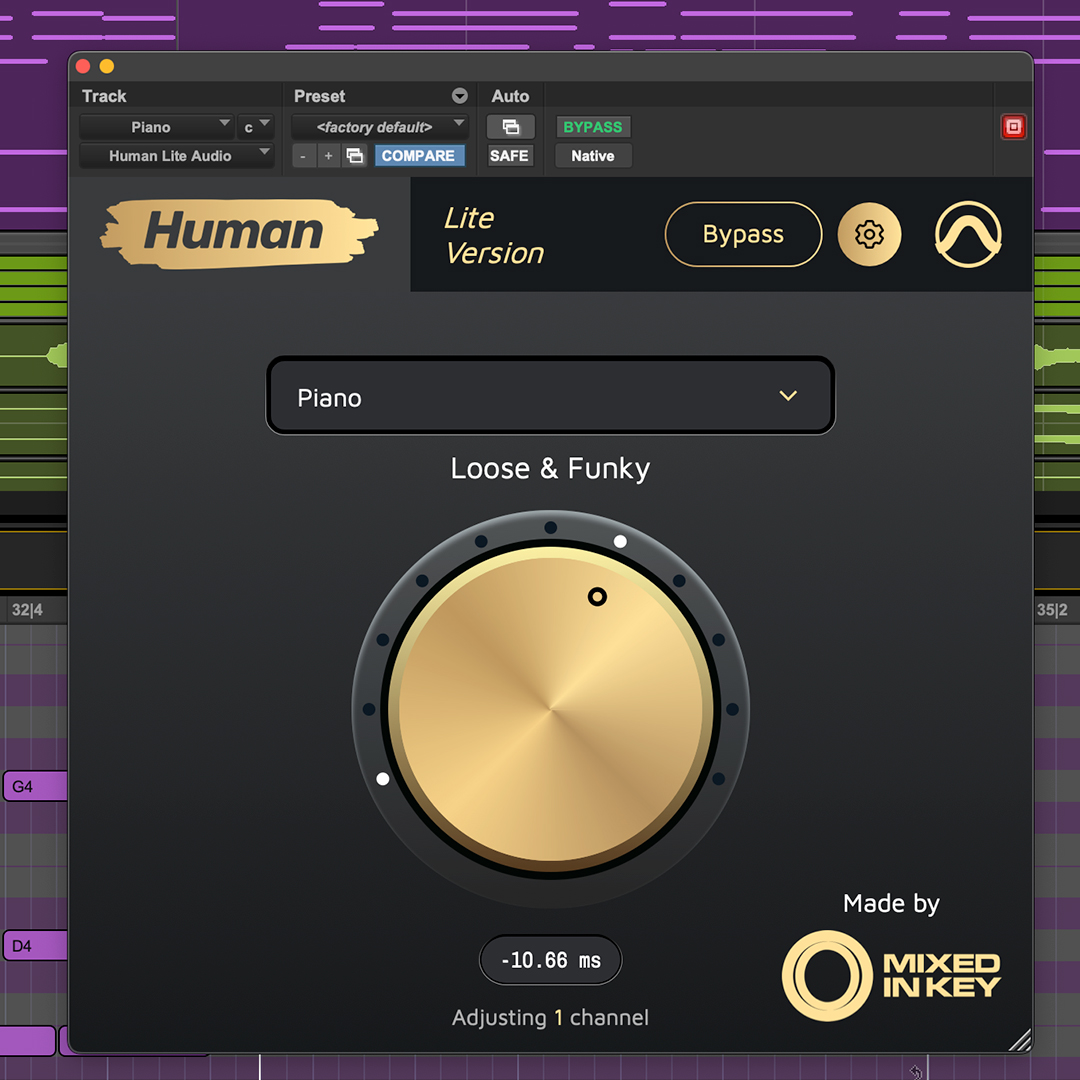Click the Lite Version text
Image resolution: width=1080 pixels, height=1080 pixels.
point(494,236)
